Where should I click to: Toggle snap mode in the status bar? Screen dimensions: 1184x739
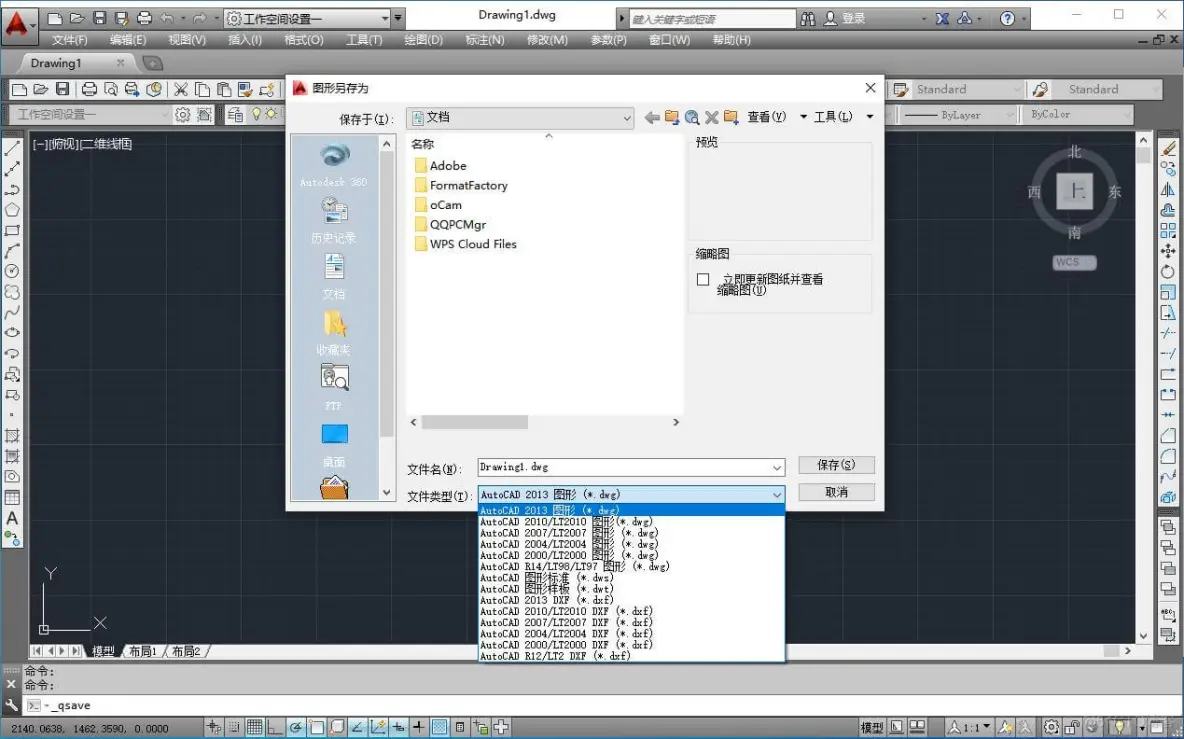(x=234, y=728)
